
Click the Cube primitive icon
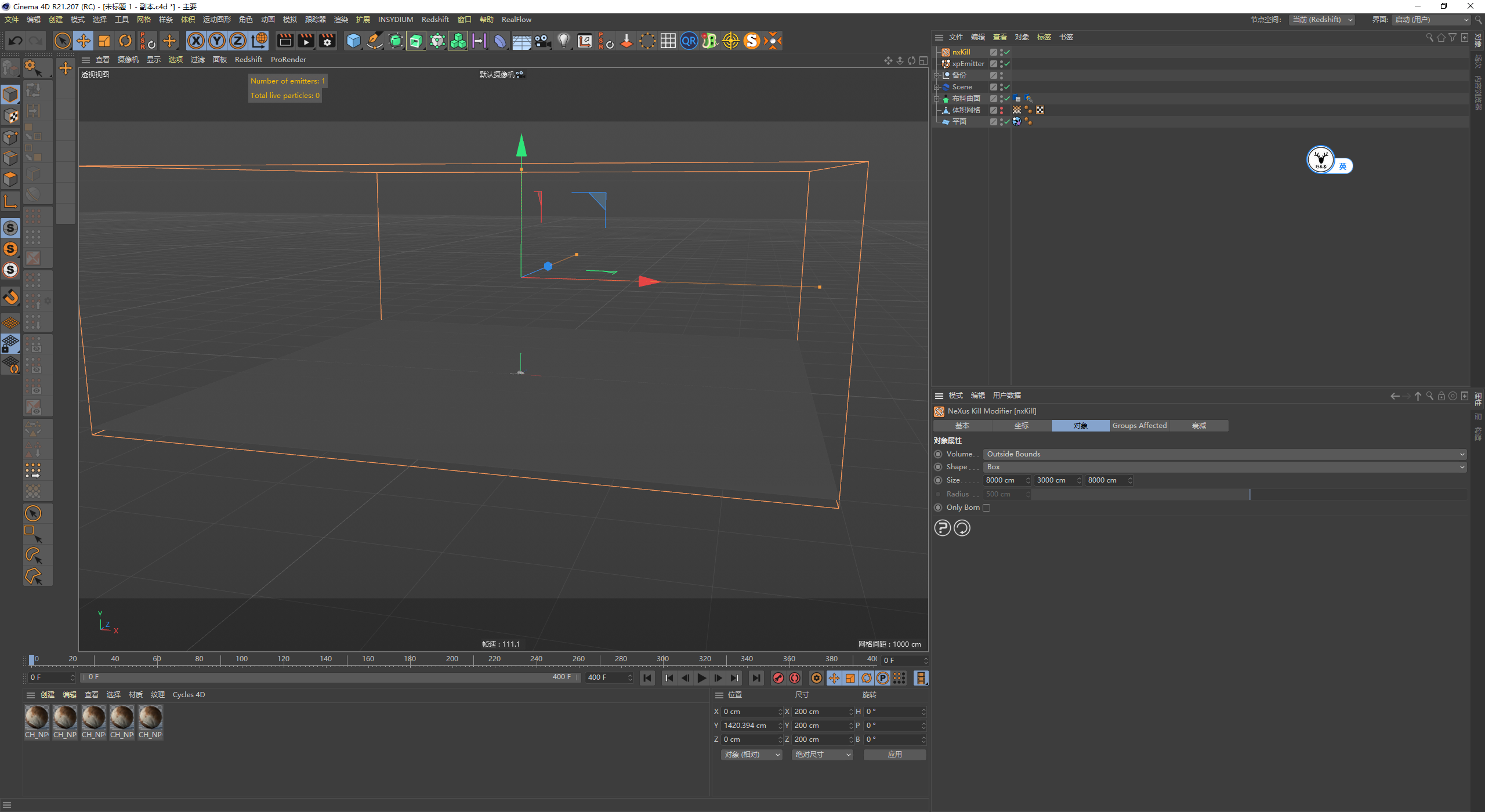point(353,41)
